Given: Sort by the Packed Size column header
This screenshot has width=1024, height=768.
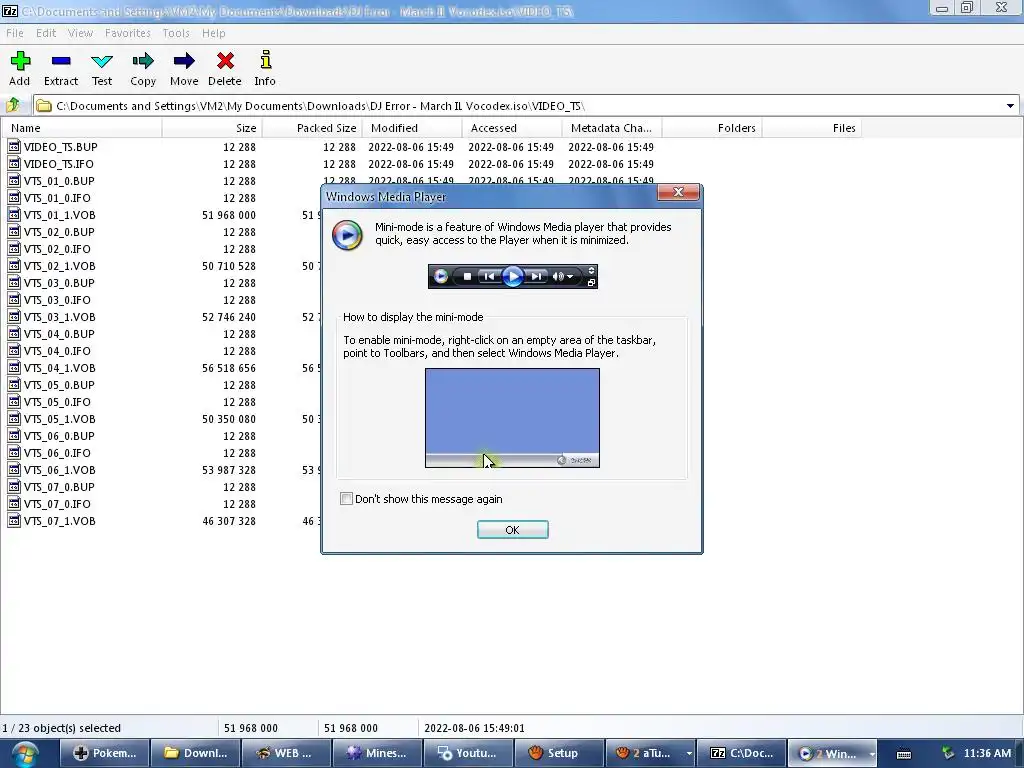Looking at the screenshot, I should [x=312, y=128].
